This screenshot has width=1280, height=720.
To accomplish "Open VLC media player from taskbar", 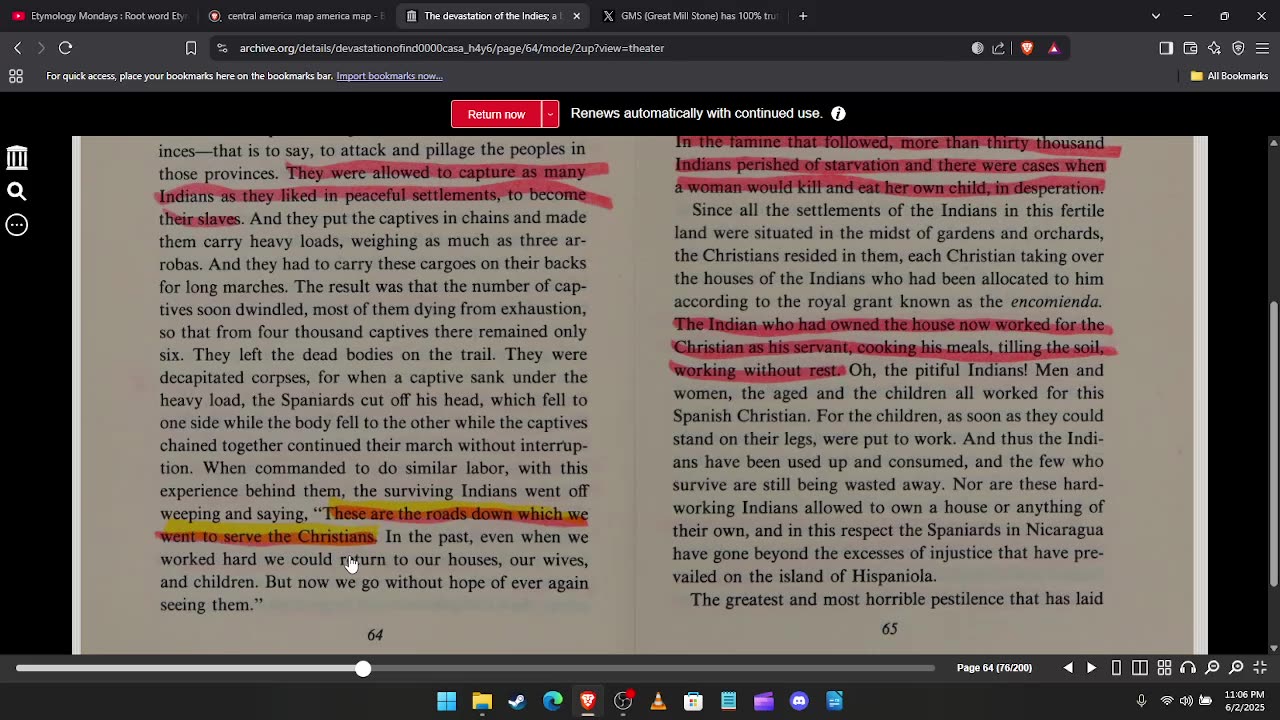I will click(658, 701).
